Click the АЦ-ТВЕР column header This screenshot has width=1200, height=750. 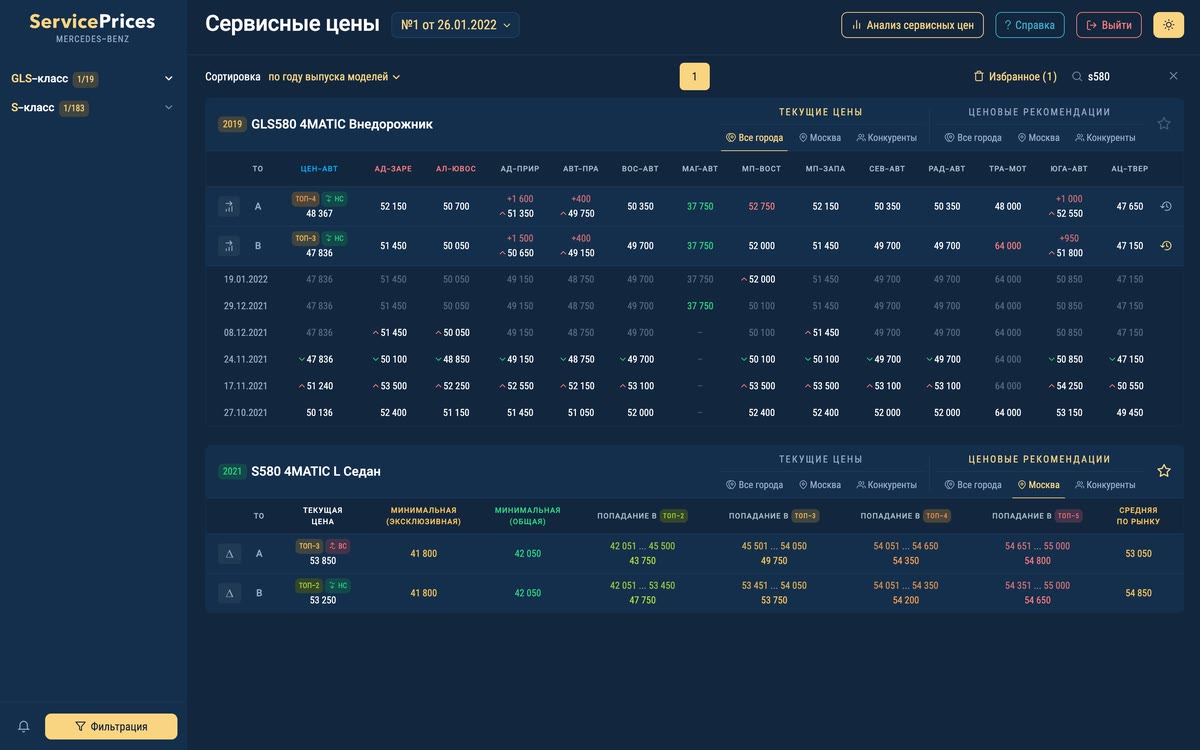click(1130, 169)
